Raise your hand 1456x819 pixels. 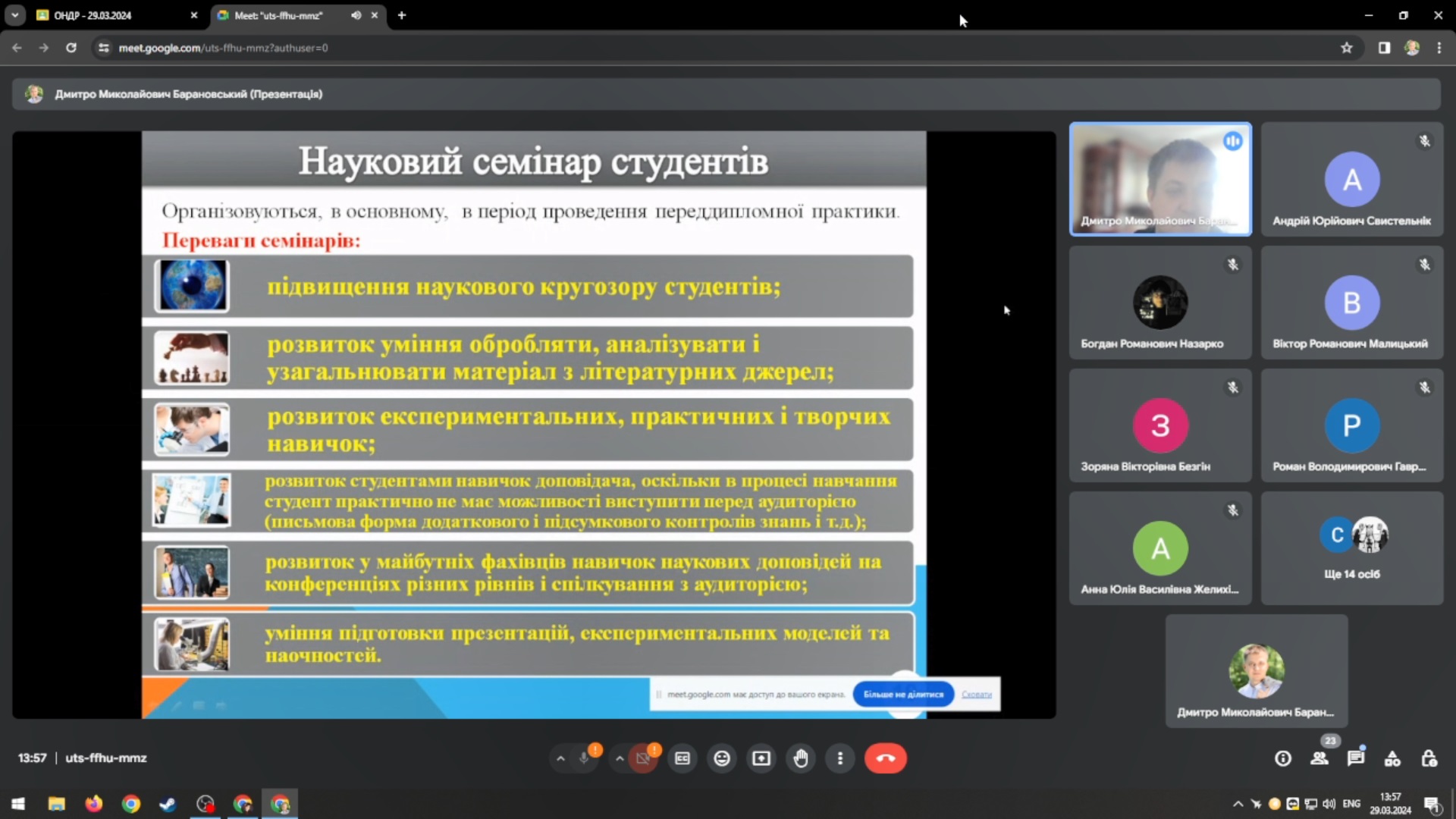click(x=801, y=758)
